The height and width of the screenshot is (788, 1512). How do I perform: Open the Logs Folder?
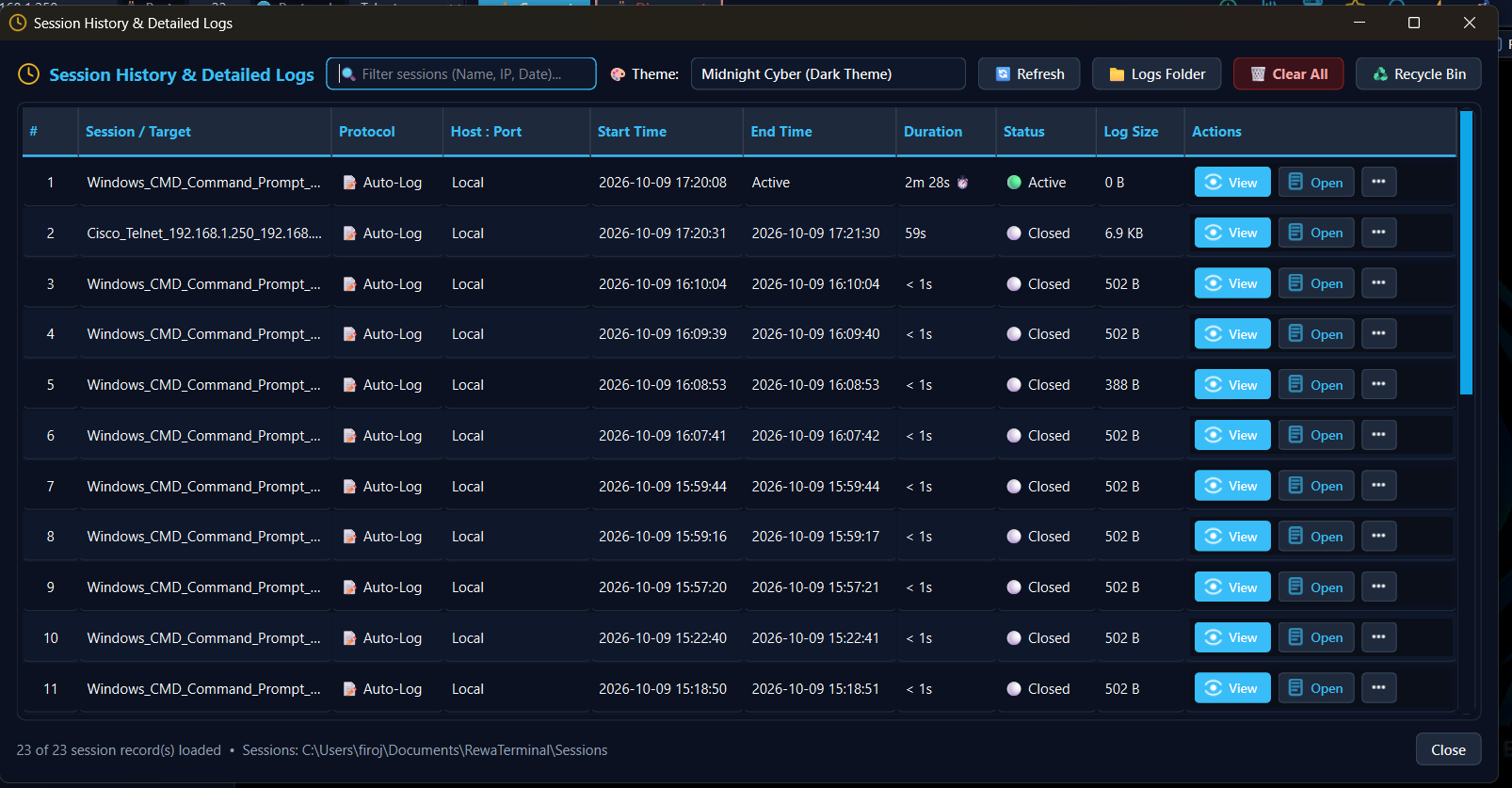[x=1156, y=73]
